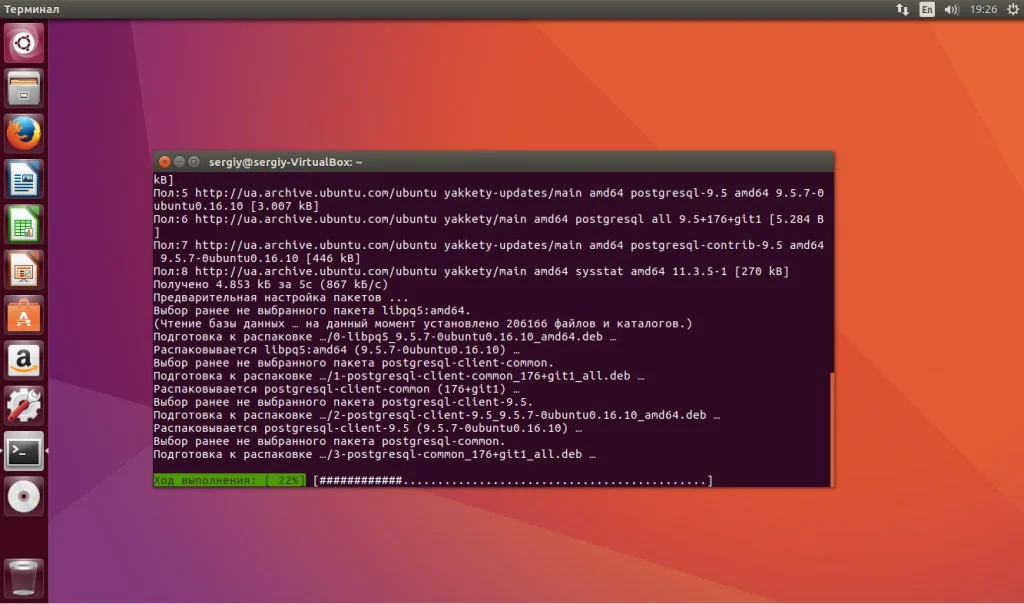Viewport: 1024px width, 604px height.
Task: Open the 19:26 clock menu
Action: tap(983, 9)
